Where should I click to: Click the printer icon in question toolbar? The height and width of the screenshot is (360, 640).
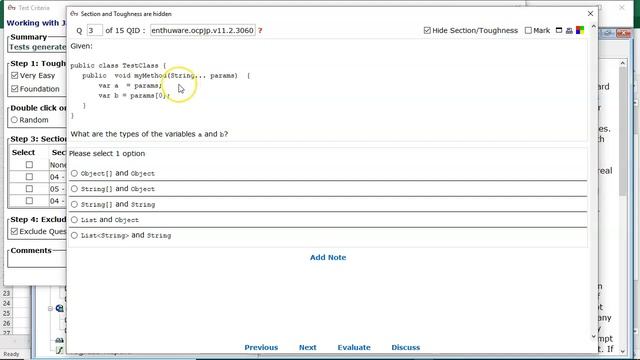tap(569, 30)
